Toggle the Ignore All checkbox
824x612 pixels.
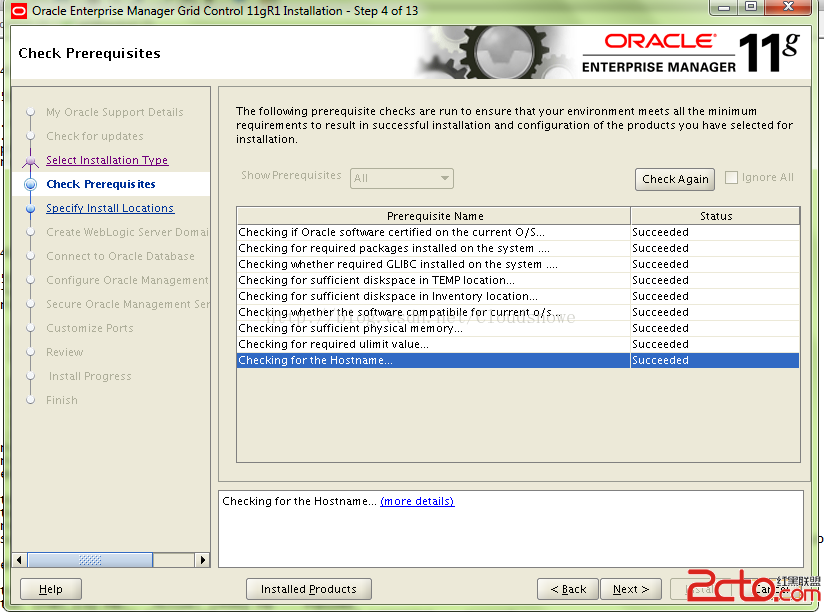(x=731, y=178)
